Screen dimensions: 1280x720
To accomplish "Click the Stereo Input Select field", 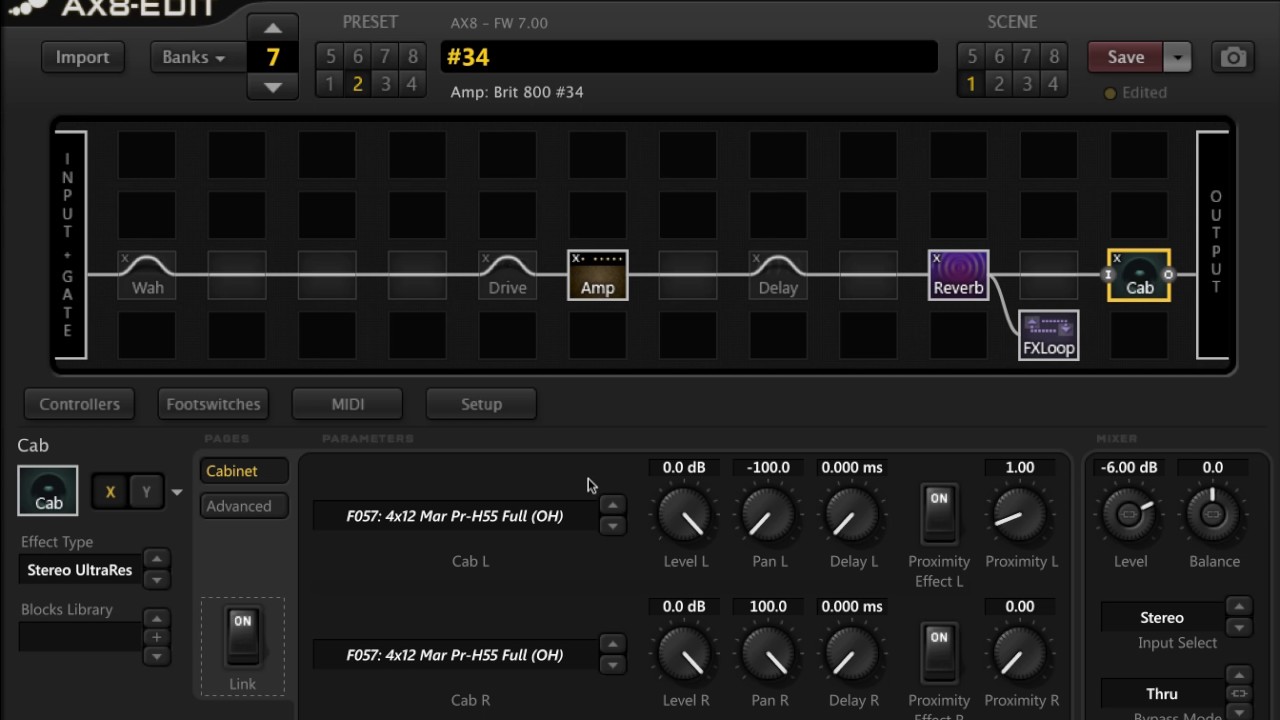I will click(1162, 618).
